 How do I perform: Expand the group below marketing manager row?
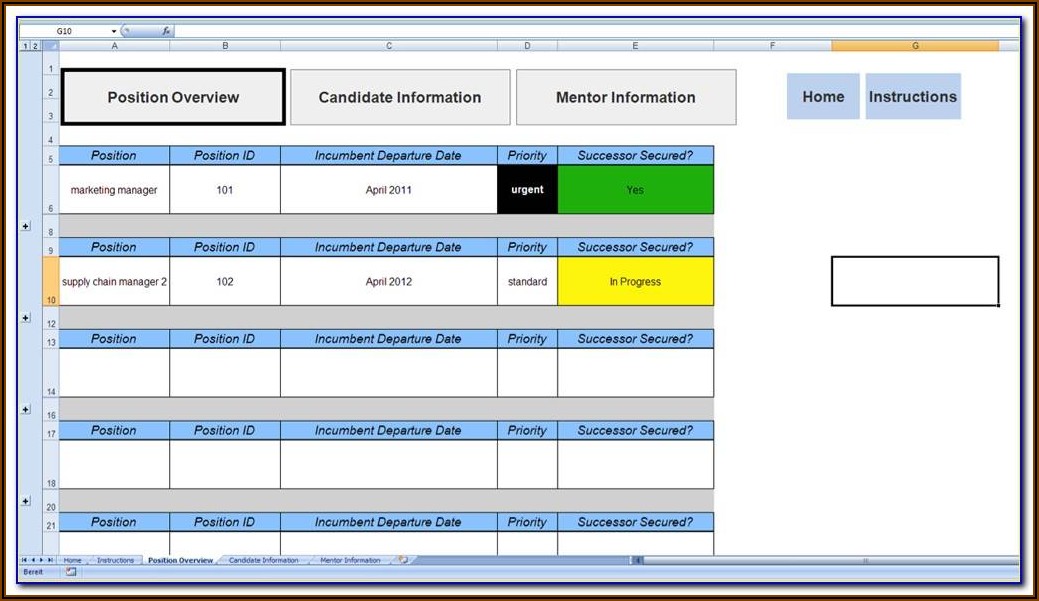(x=26, y=226)
